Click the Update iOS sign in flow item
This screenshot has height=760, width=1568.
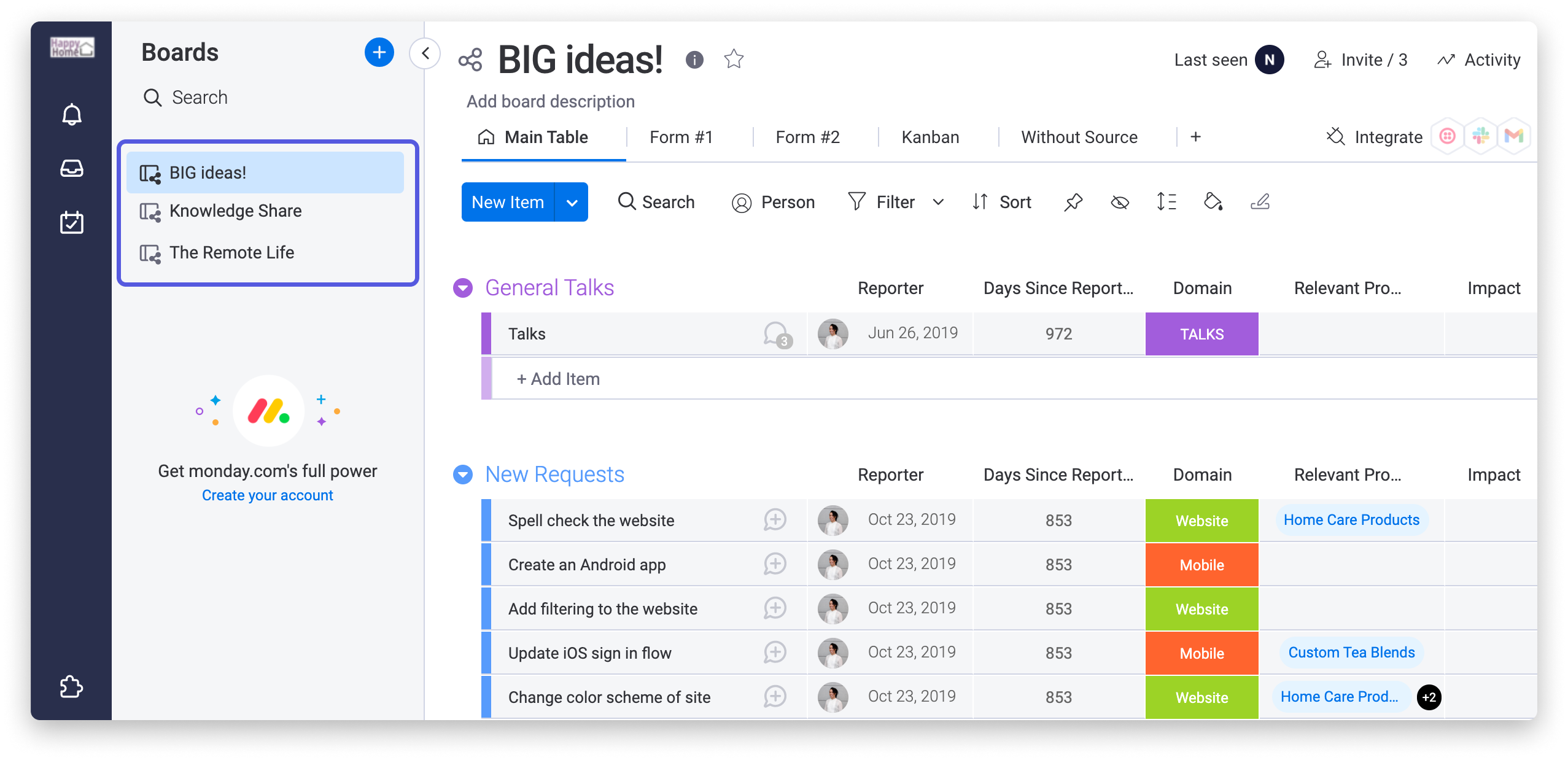(x=590, y=653)
